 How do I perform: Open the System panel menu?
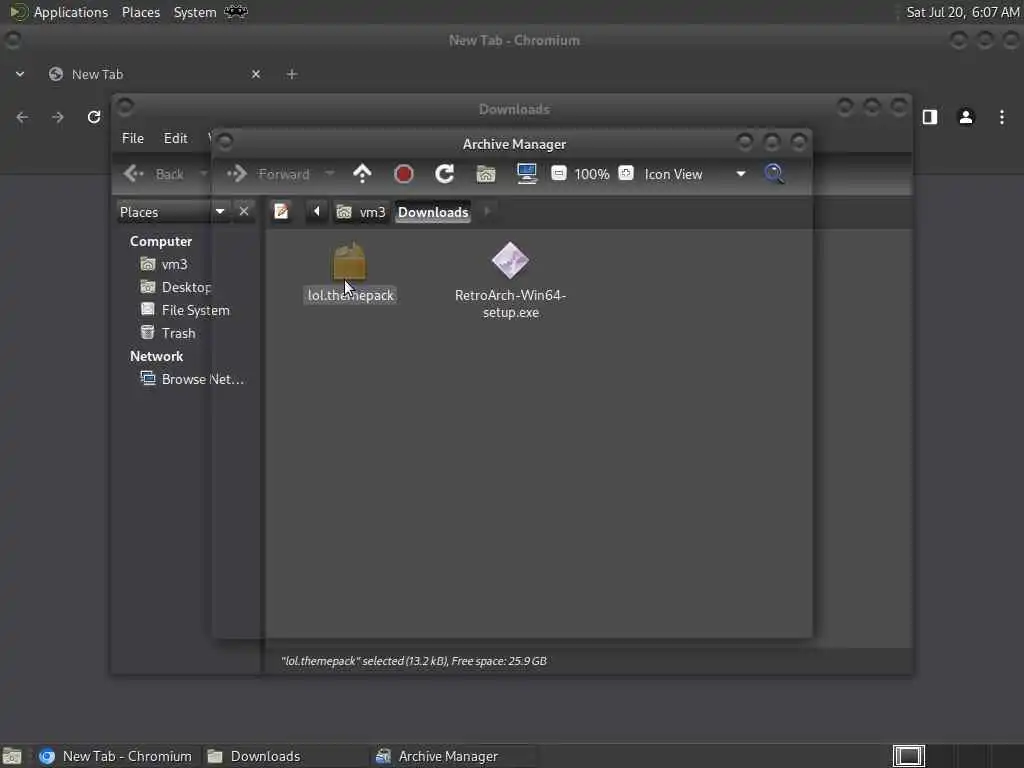click(x=195, y=12)
